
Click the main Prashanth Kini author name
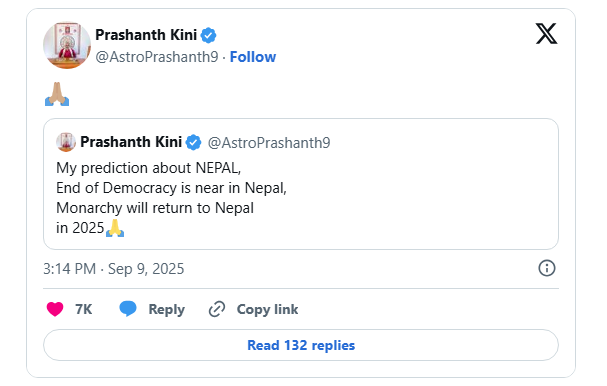coord(146,35)
